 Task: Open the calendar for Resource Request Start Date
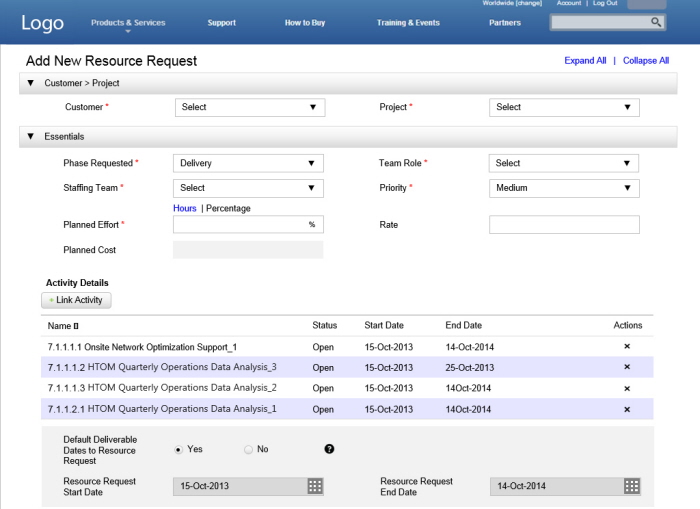(x=315, y=486)
